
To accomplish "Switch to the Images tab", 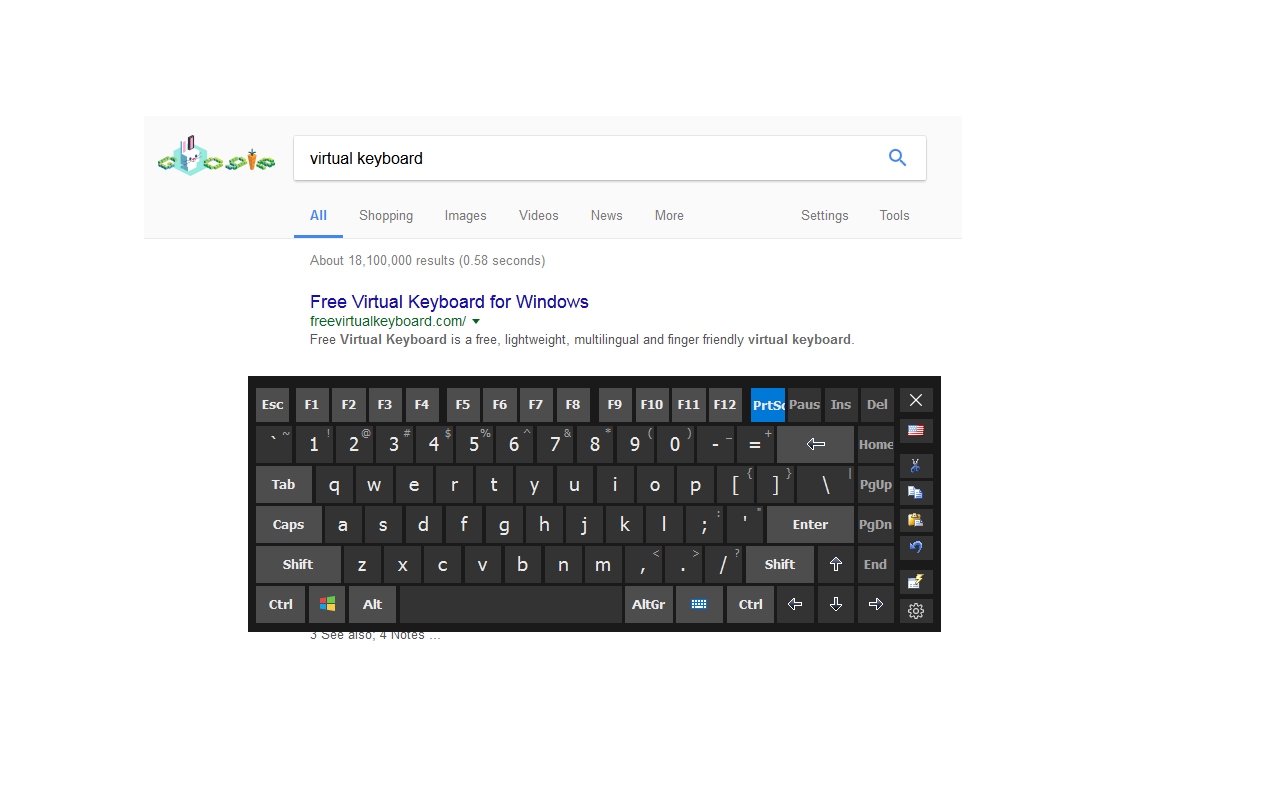I will tap(465, 215).
